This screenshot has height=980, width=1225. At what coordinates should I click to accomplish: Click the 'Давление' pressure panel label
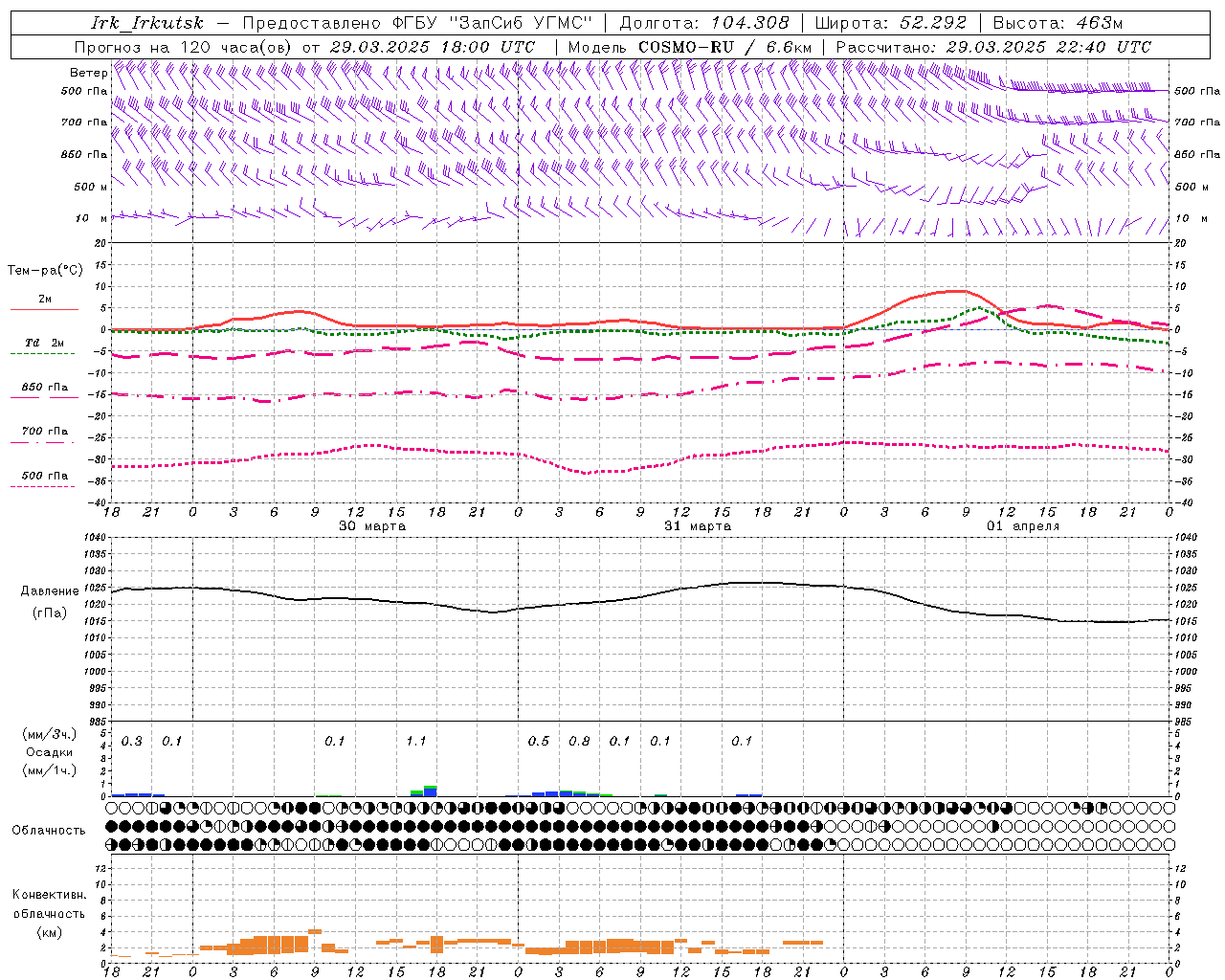(x=48, y=591)
